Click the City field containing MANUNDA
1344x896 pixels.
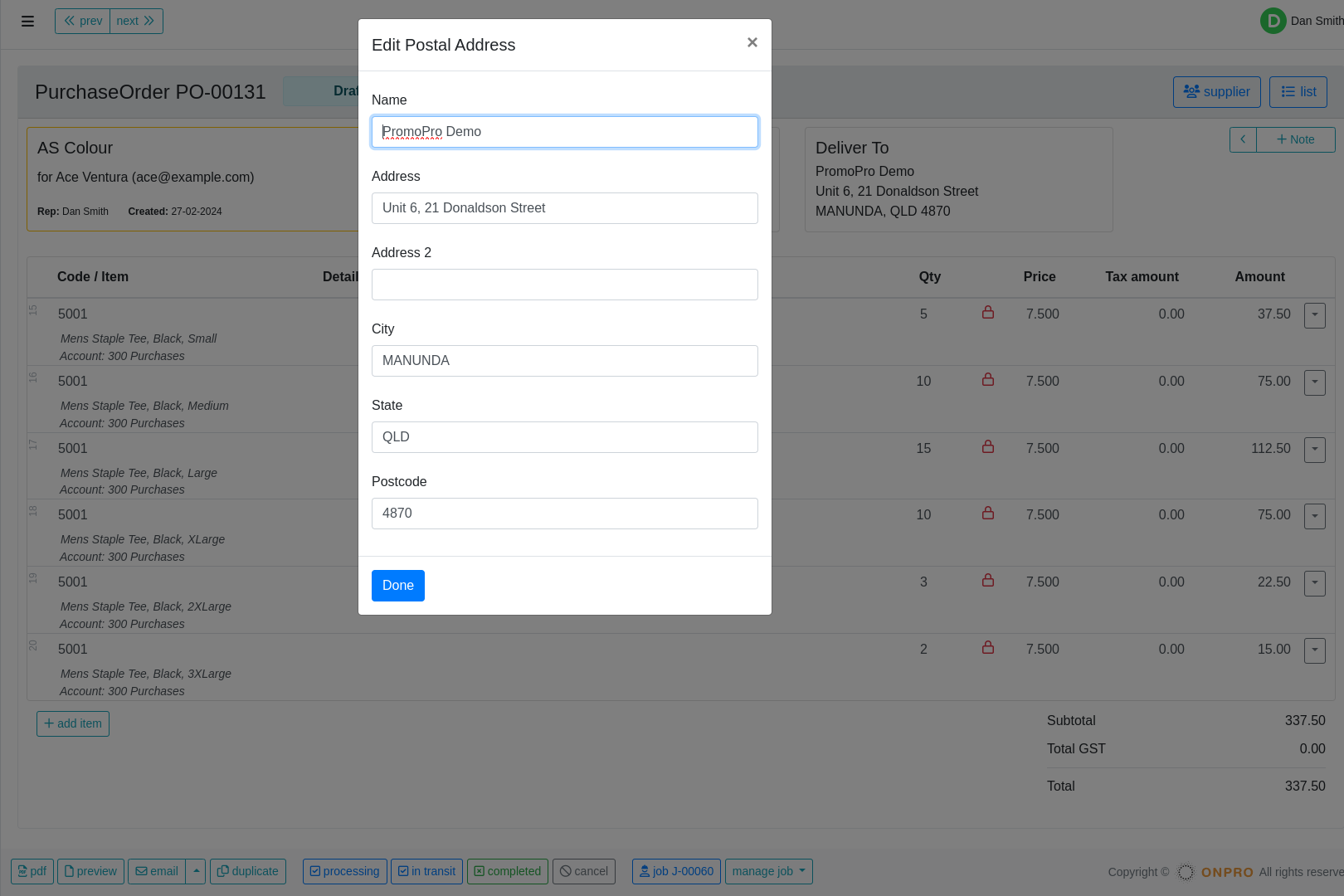point(565,361)
